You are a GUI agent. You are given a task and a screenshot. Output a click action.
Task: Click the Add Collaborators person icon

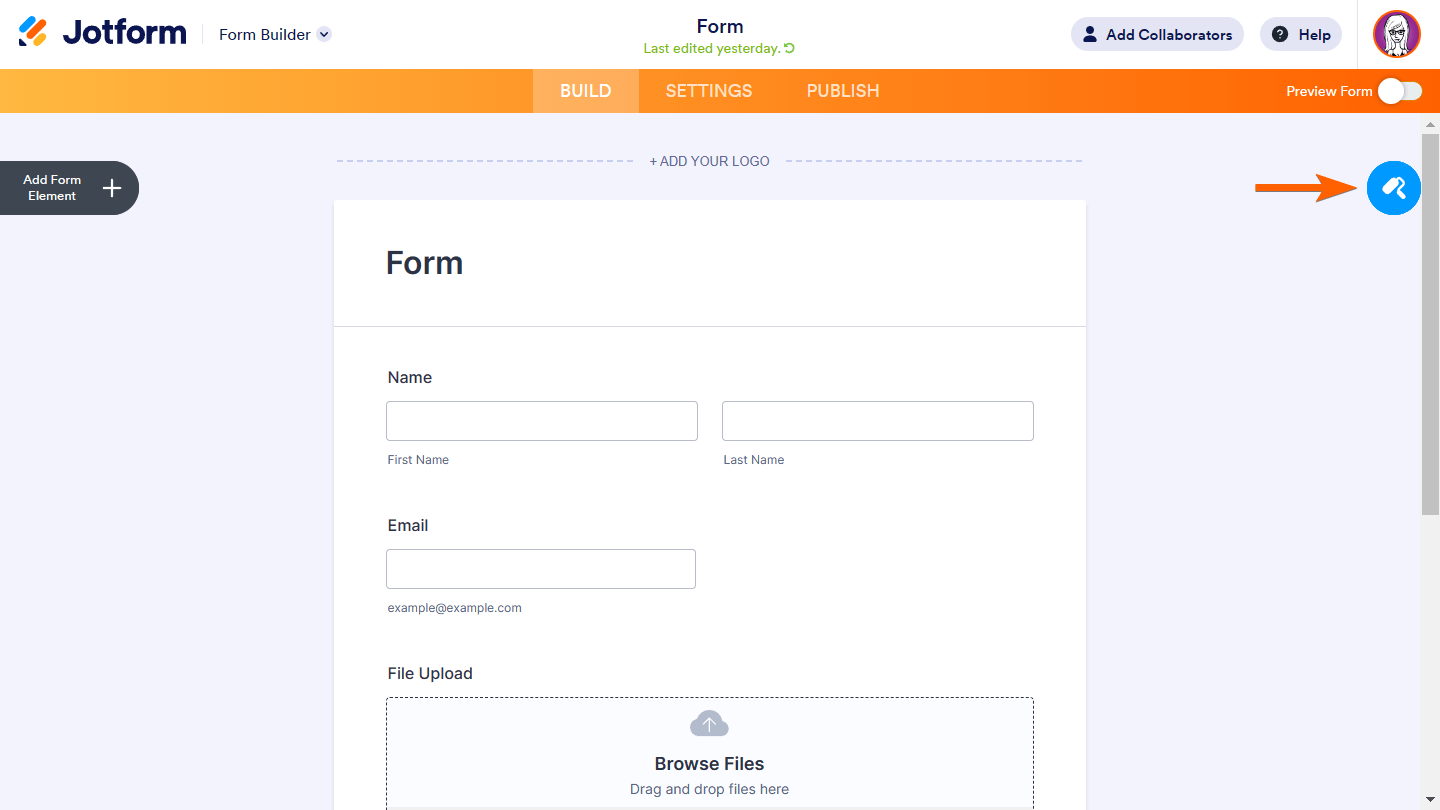point(1090,35)
